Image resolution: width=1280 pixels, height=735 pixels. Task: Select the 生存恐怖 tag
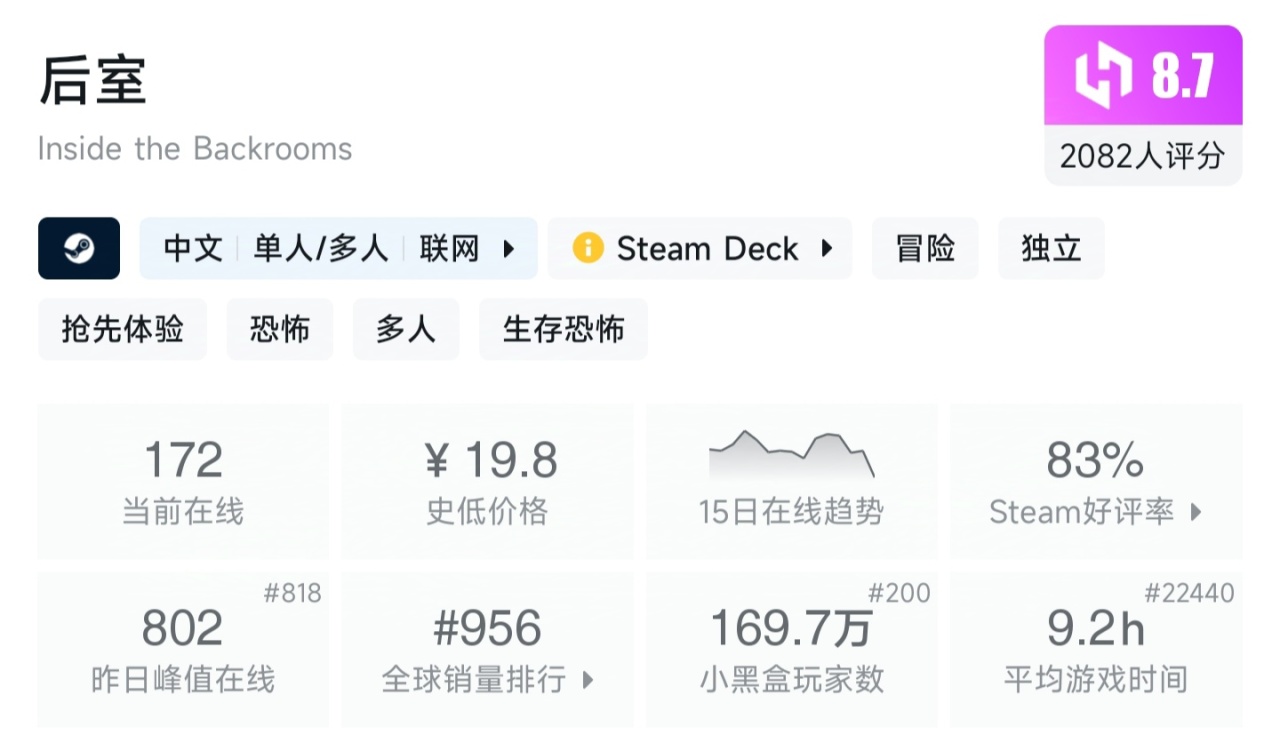point(563,329)
